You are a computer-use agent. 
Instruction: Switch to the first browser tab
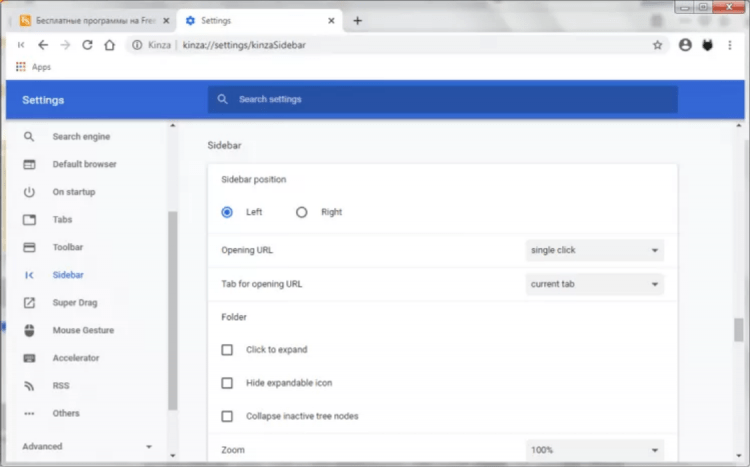(x=89, y=20)
